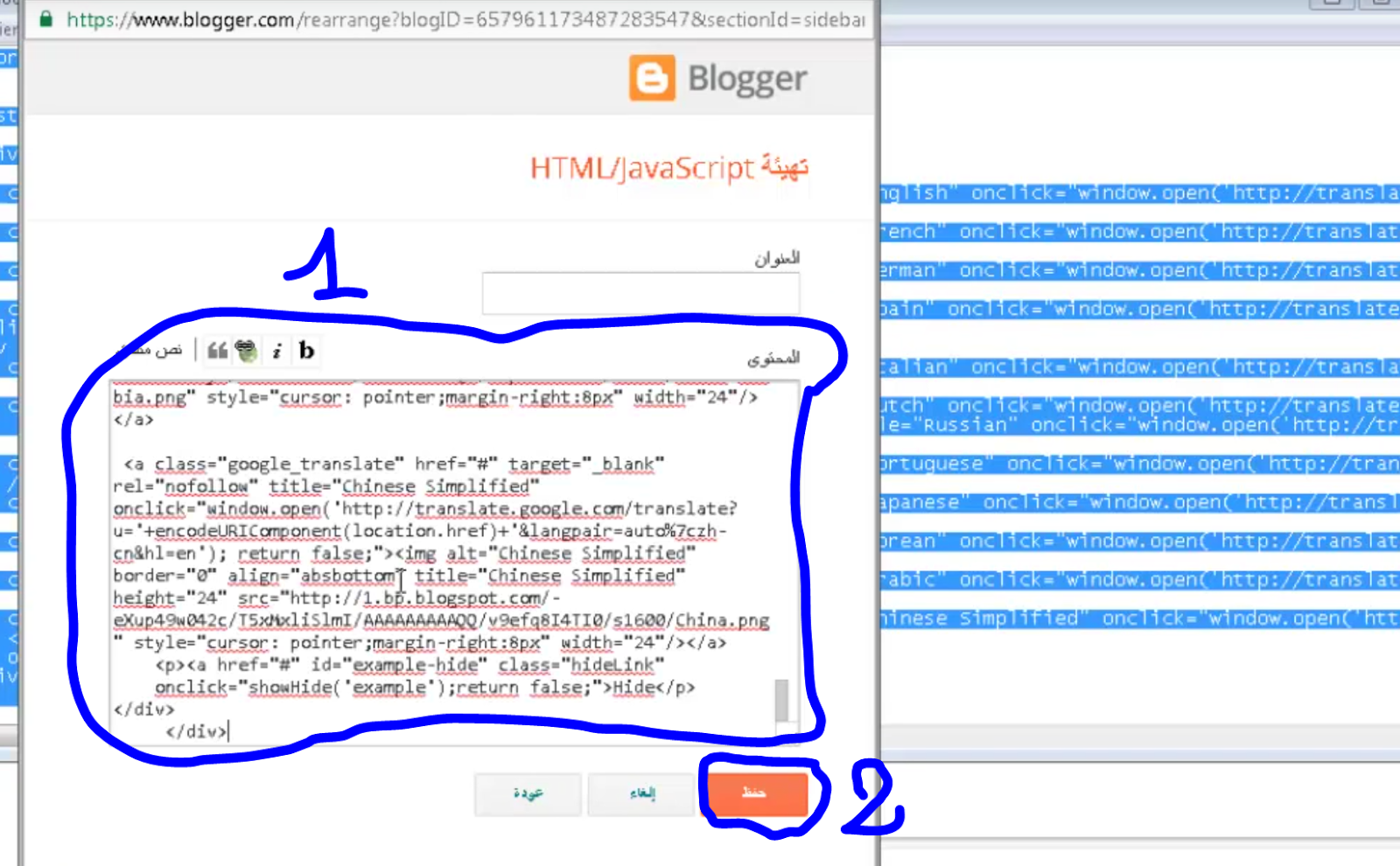1400x866 pixels.
Task: Click the 'nofollow' rel value in code
Action: [x=206, y=486]
